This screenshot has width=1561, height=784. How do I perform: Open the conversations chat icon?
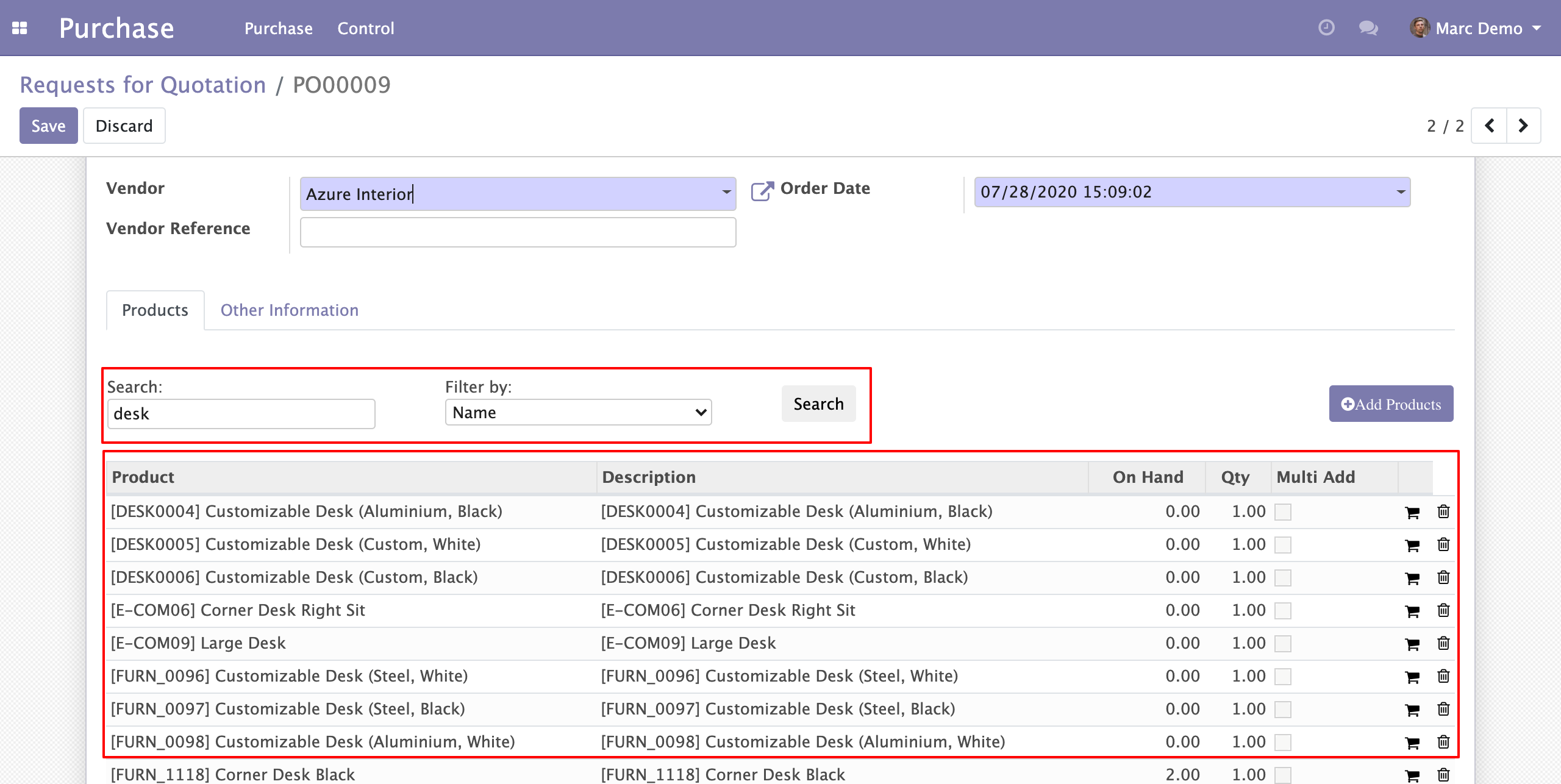[x=1368, y=28]
